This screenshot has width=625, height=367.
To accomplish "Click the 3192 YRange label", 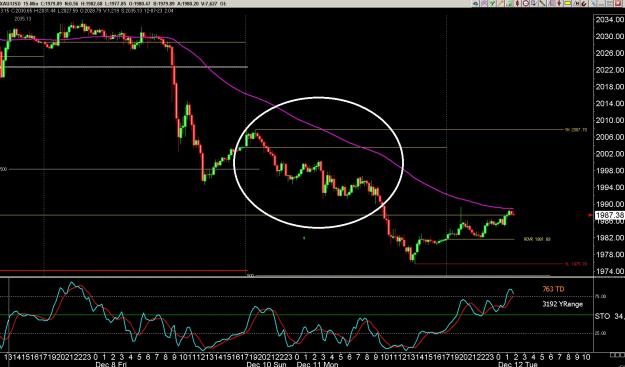I will pyautogui.click(x=562, y=304).
